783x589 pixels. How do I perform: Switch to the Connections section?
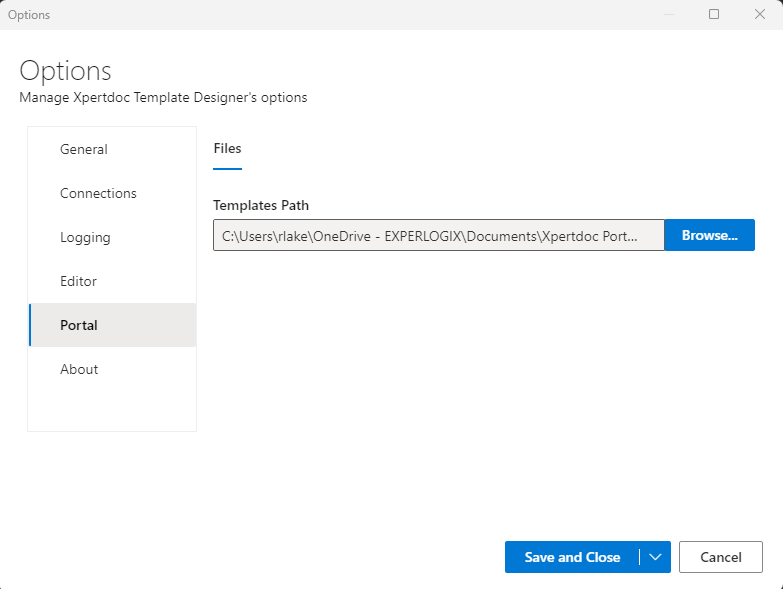click(x=112, y=193)
